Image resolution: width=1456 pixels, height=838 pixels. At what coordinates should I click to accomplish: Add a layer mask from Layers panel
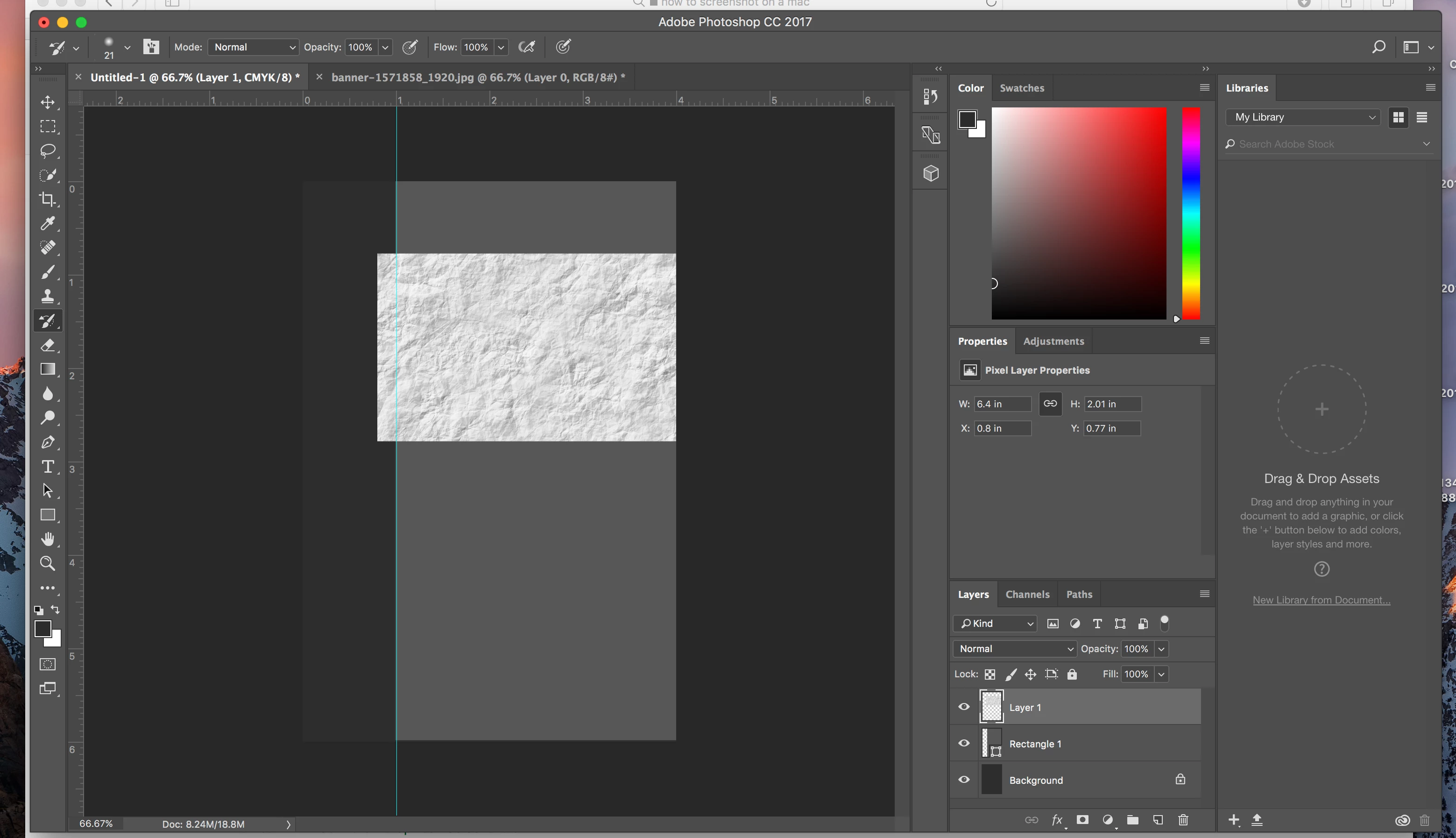[x=1082, y=820]
